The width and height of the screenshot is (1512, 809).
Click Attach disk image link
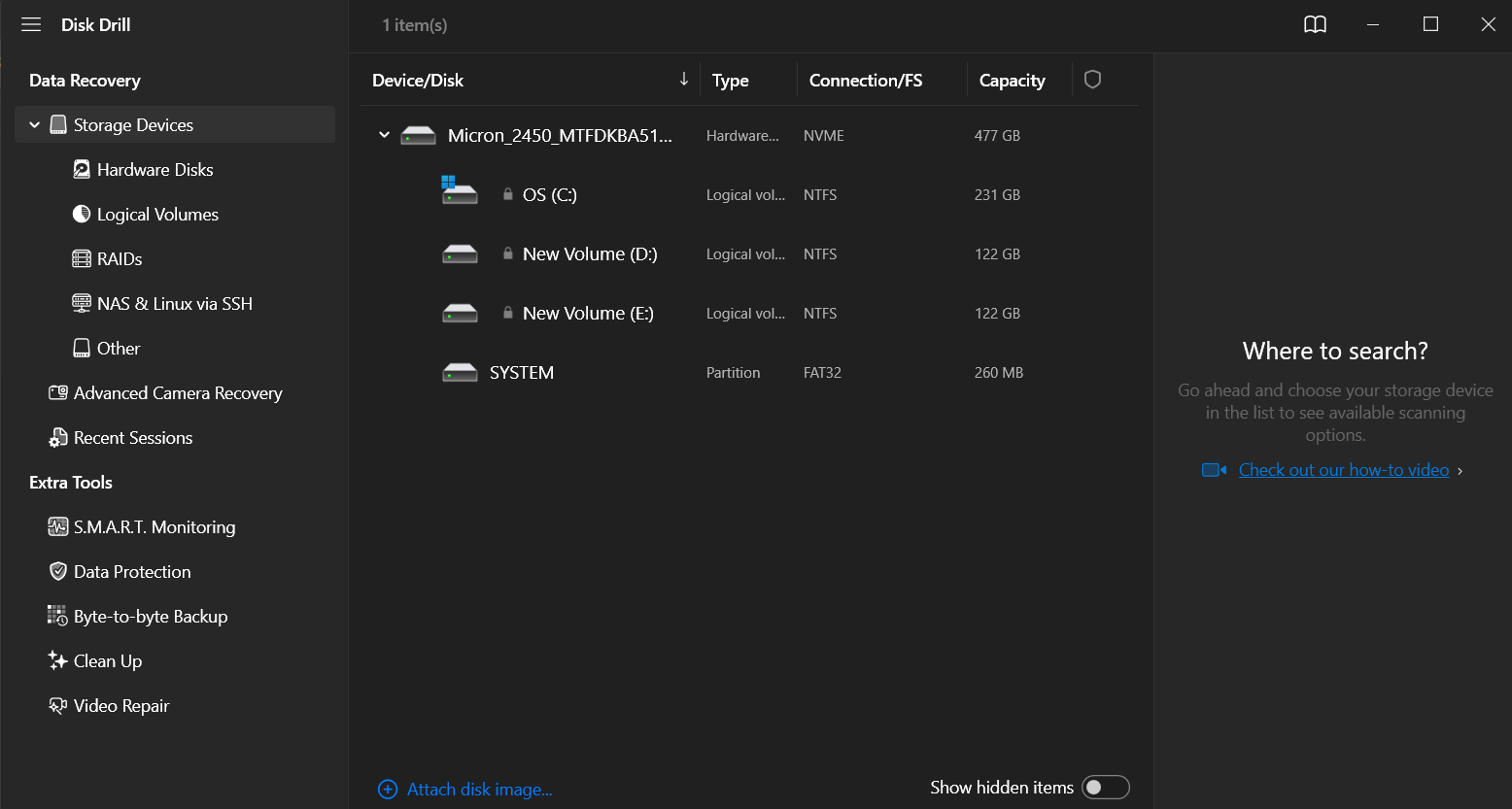coord(479,790)
